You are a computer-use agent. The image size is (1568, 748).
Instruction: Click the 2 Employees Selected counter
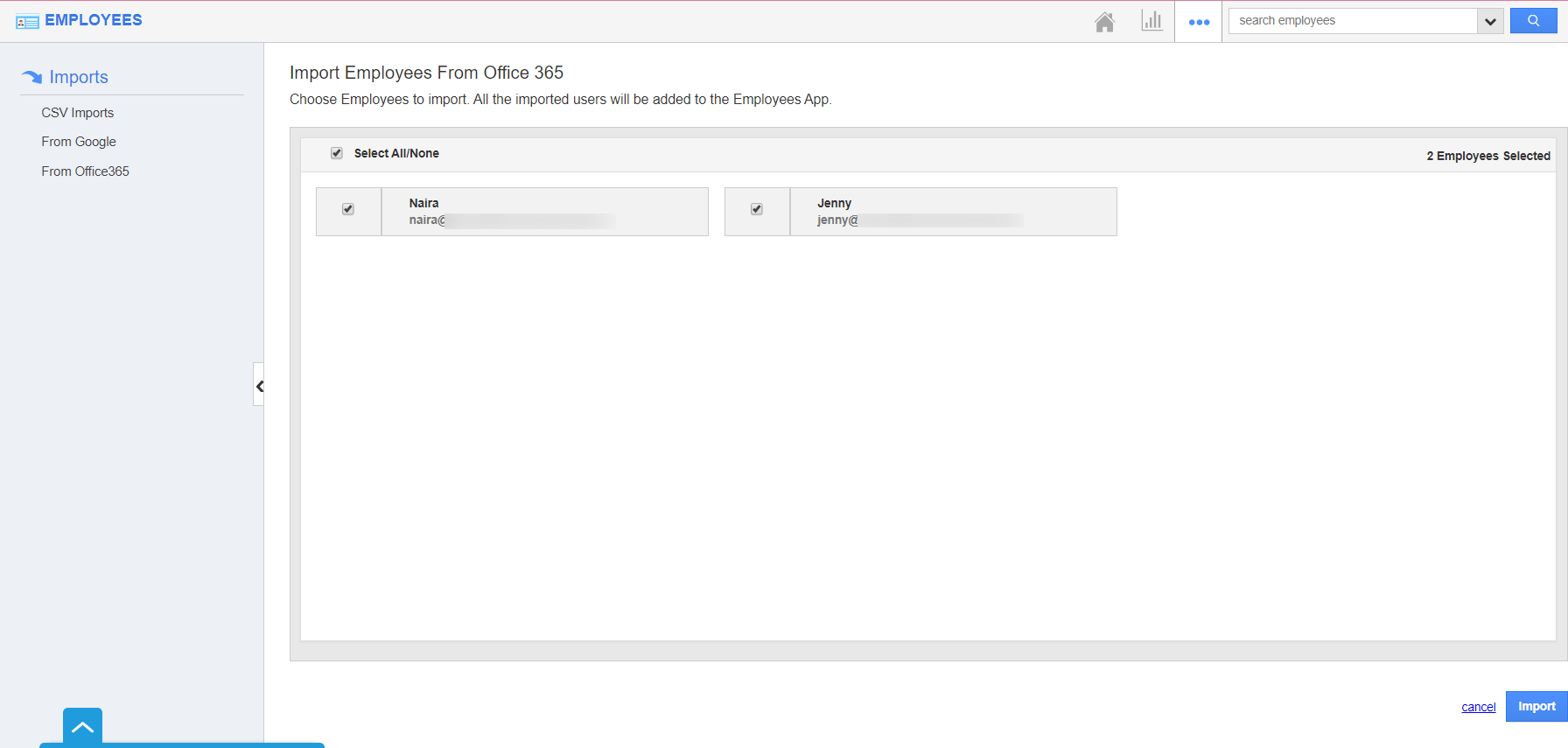coord(1488,156)
